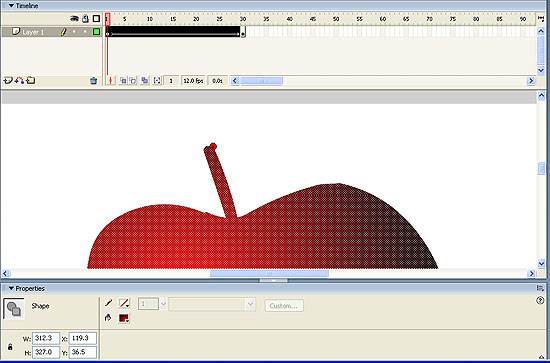Click the 12.0 fps frame rate box
The width and height of the screenshot is (550, 363).
point(193,81)
